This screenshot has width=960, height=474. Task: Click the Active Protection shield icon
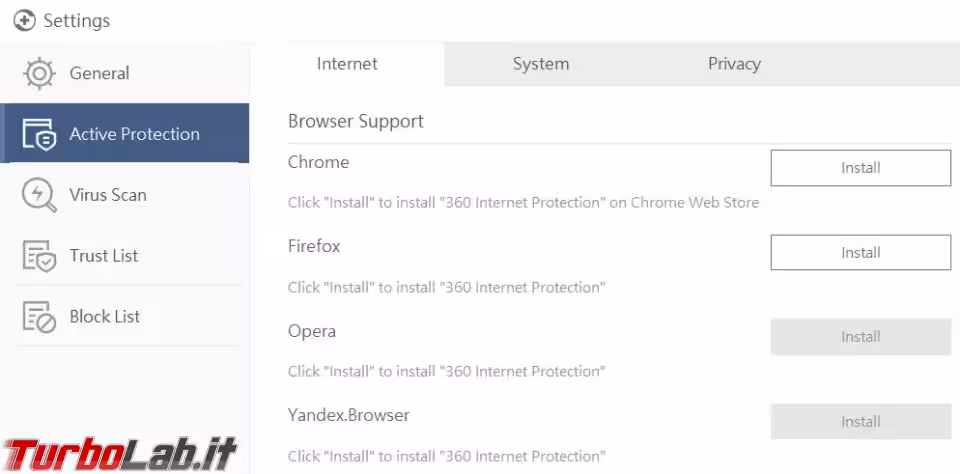click(x=39, y=134)
